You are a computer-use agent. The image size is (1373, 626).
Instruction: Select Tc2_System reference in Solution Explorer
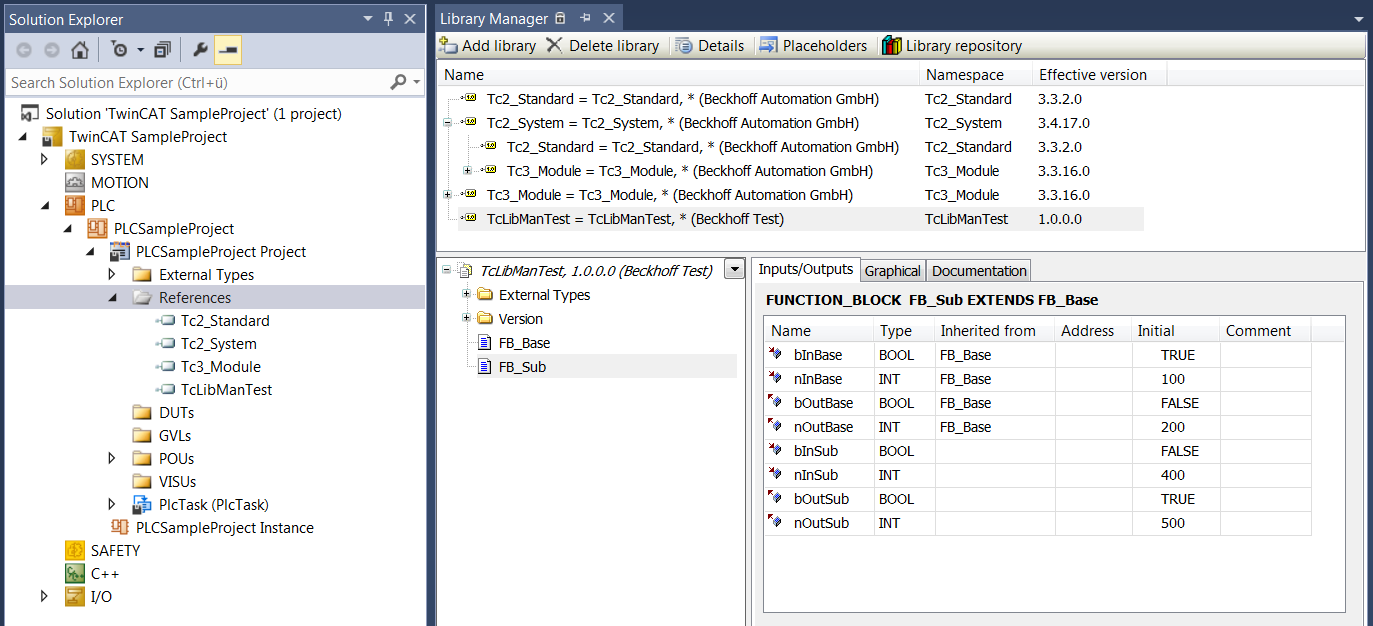[220, 343]
